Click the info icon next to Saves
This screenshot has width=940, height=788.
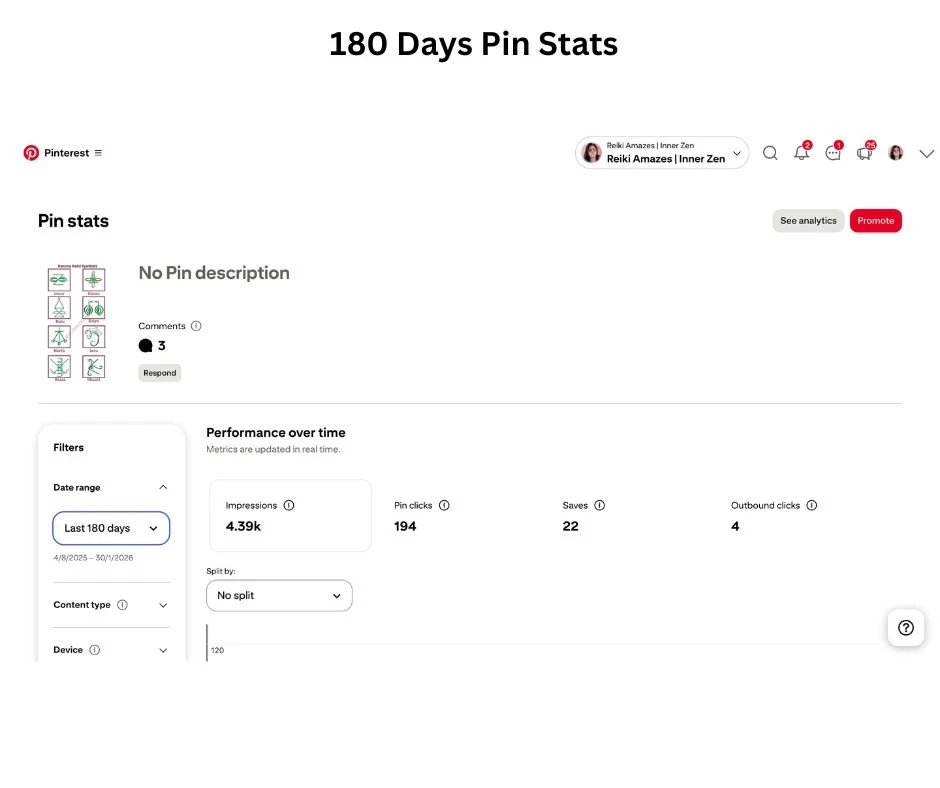tap(600, 506)
